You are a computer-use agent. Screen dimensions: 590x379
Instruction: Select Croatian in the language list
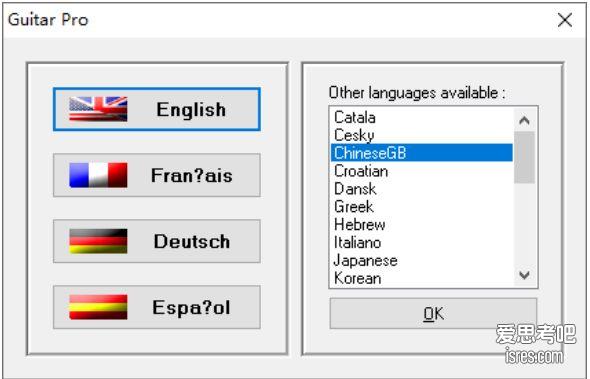pyautogui.click(x=421, y=171)
